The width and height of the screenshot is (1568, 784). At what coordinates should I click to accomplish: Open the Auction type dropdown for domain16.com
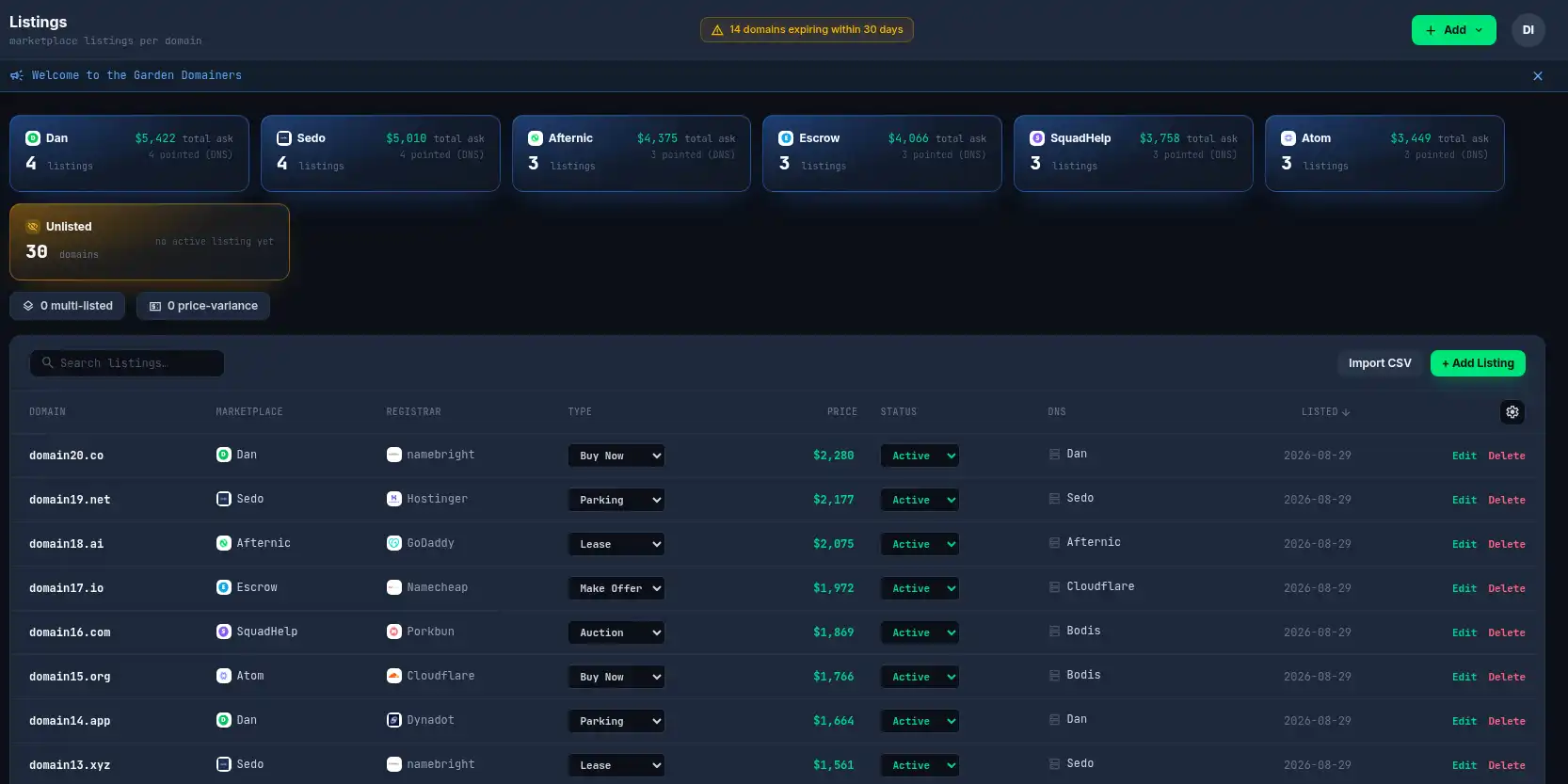coord(616,632)
